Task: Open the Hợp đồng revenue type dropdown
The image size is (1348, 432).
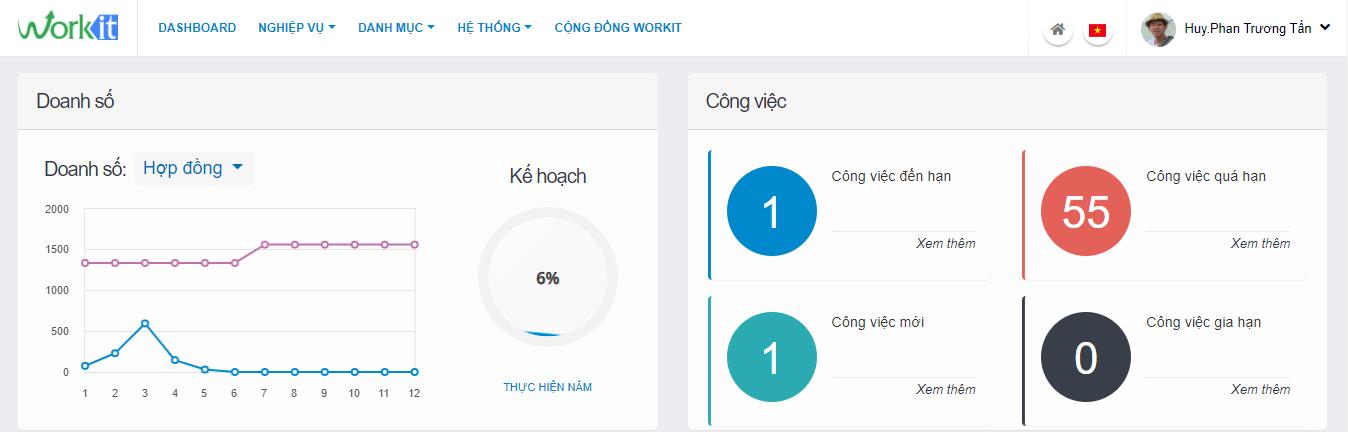Action: pyautogui.click(x=193, y=168)
